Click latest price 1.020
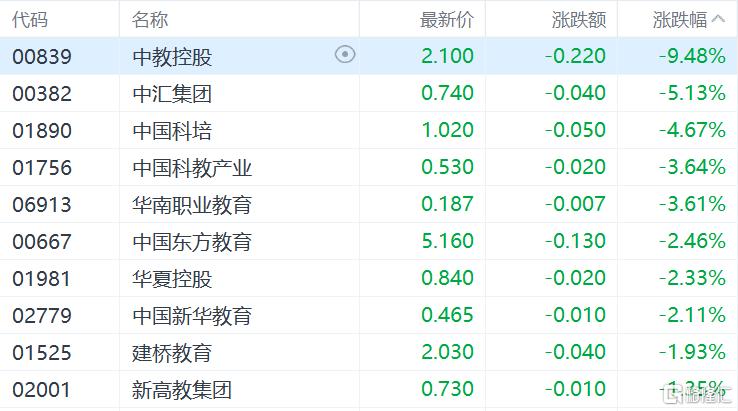Image resolution: width=738 pixels, height=411 pixels. coord(447,130)
